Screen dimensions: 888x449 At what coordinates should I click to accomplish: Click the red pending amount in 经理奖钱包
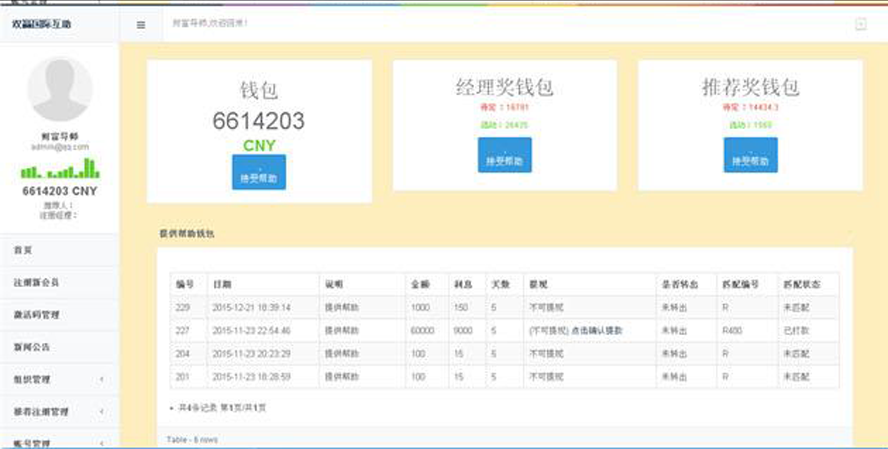(x=505, y=107)
